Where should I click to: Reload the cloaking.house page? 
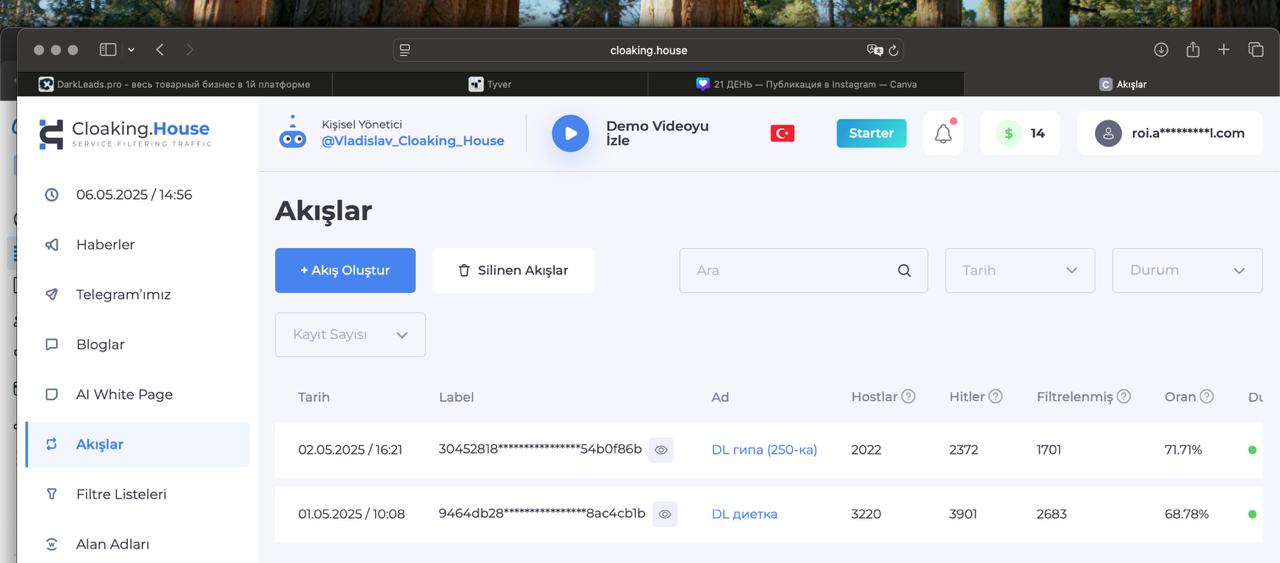(893, 50)
